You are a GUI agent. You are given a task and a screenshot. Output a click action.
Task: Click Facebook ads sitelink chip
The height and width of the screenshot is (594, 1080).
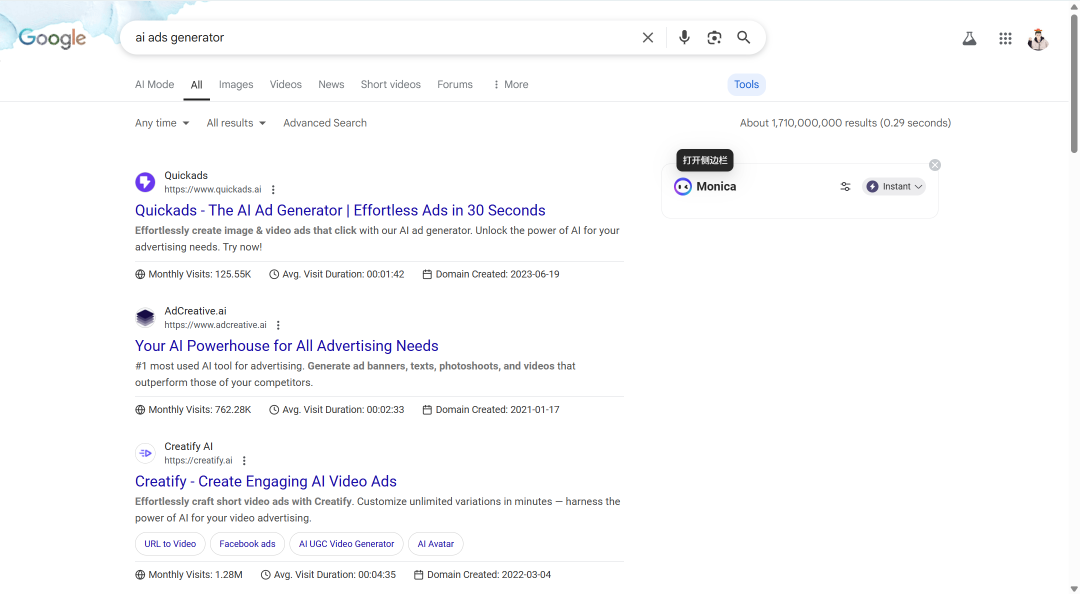(247, 544)
